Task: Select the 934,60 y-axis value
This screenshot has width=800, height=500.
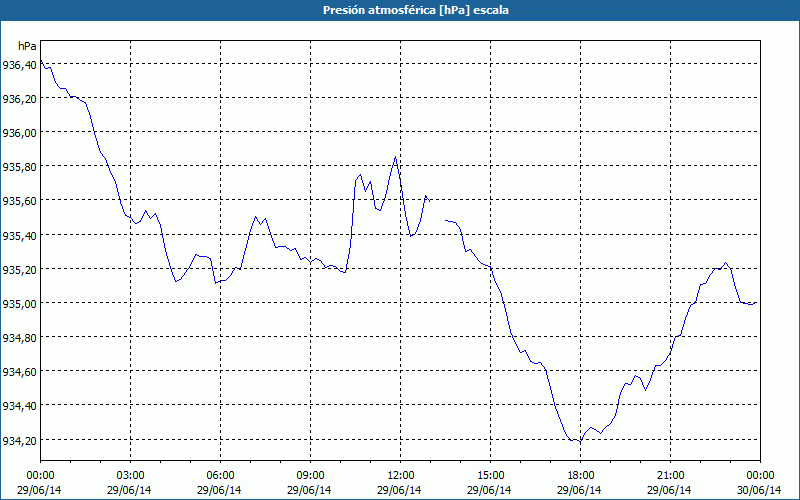Action: coord(19,372)
